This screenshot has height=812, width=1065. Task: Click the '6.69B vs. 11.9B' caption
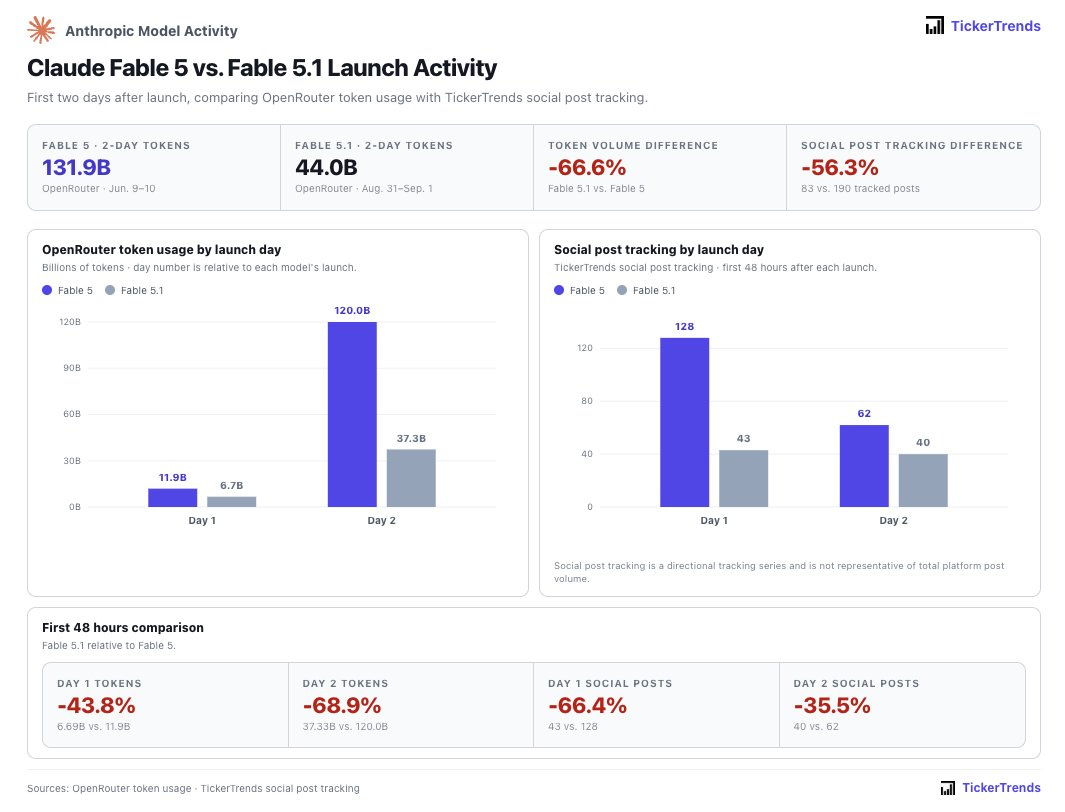coord(94,726)
